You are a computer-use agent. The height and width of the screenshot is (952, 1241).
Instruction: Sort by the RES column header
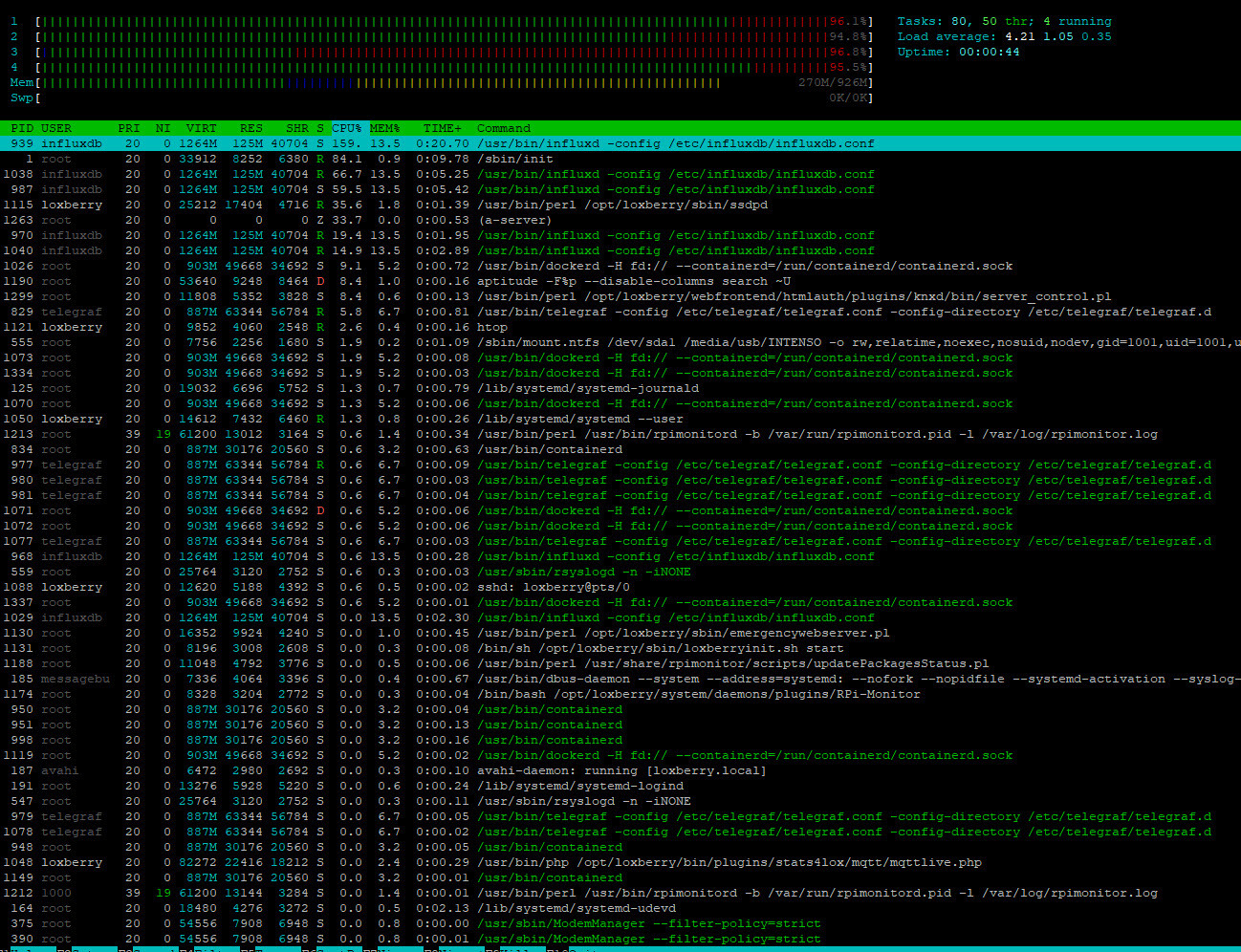click(x=251, y=128)
